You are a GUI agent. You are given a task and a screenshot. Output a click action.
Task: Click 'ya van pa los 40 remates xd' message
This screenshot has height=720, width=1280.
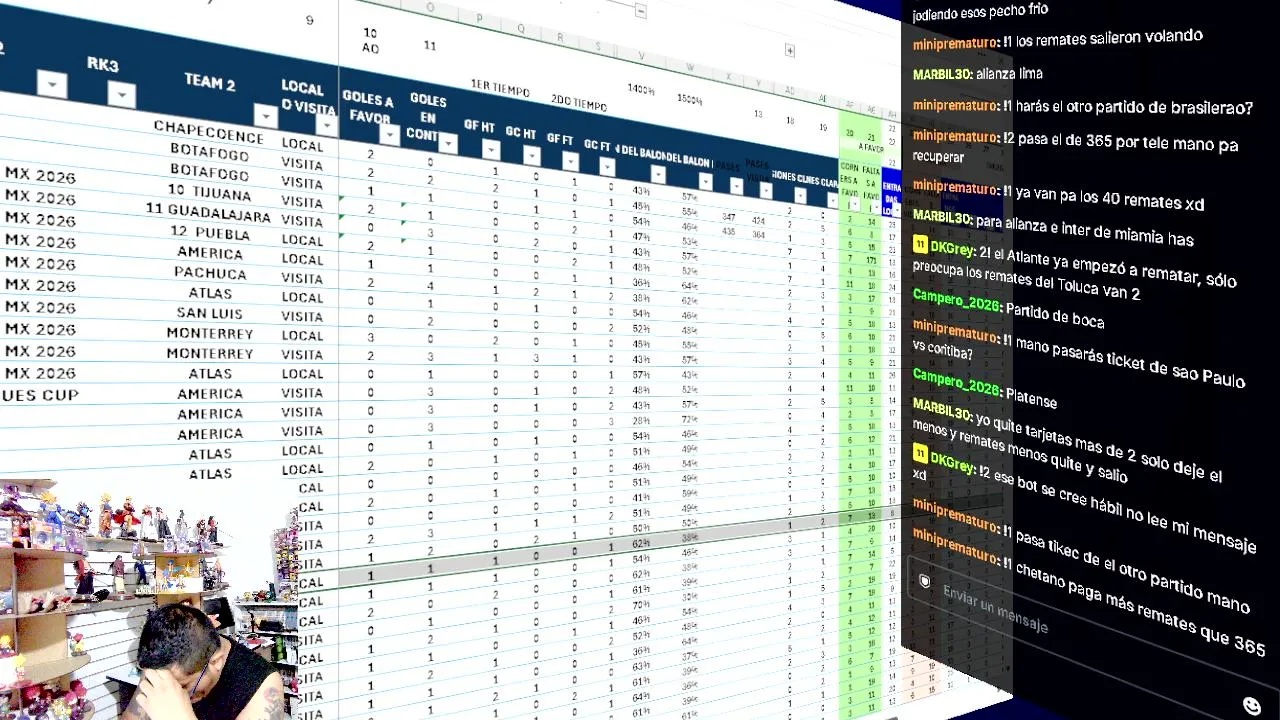point(1108,197)
